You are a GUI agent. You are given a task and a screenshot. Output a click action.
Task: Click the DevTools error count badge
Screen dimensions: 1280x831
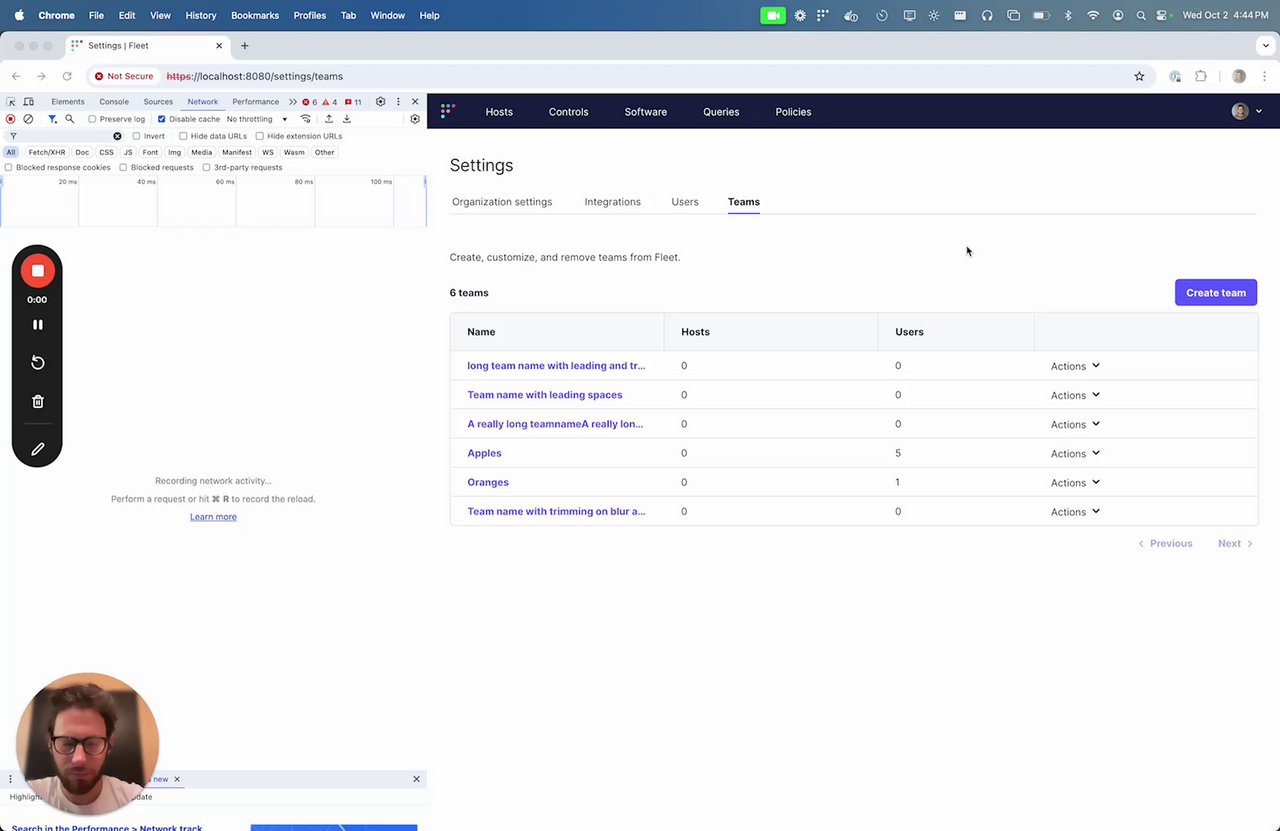point(310,102)
